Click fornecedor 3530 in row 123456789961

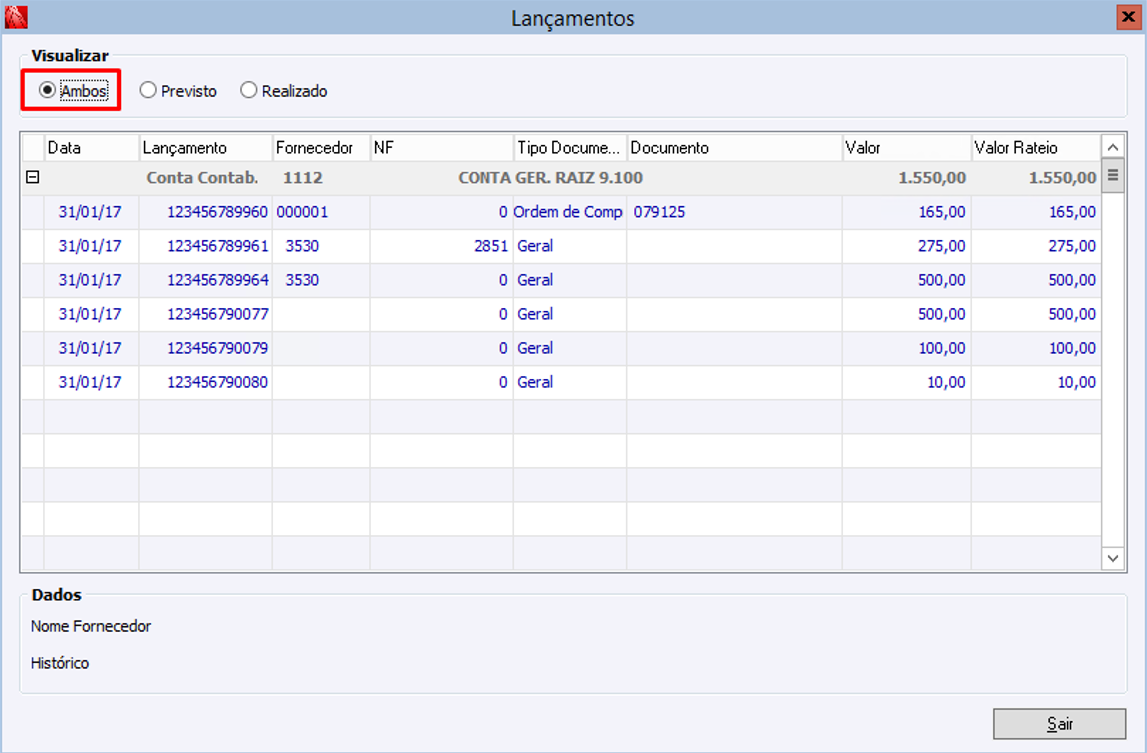(321, 246)
